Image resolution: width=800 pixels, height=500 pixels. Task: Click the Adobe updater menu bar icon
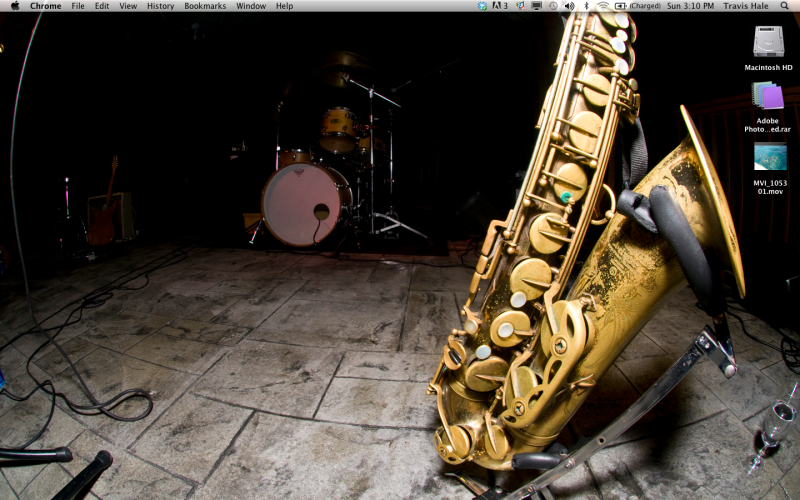(x=499, y=6)
